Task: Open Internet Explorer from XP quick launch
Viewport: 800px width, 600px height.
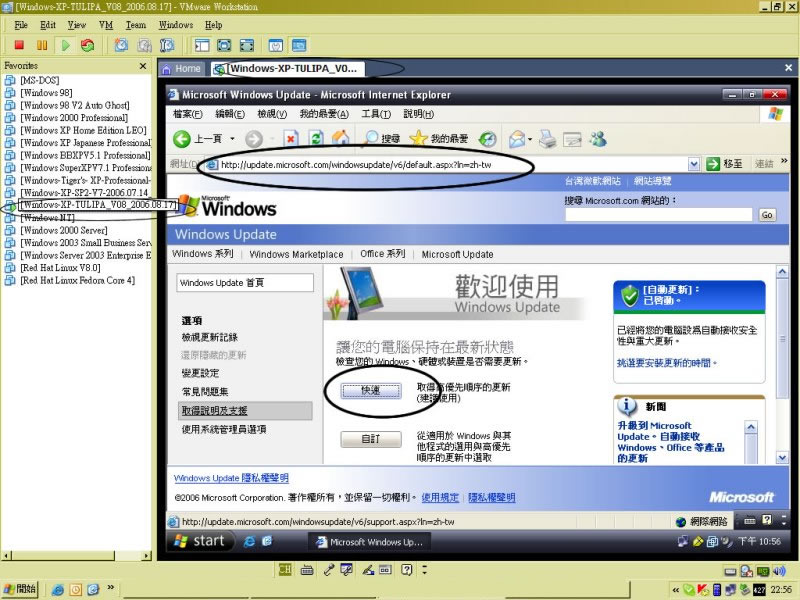Action: (x=248, y=541)
